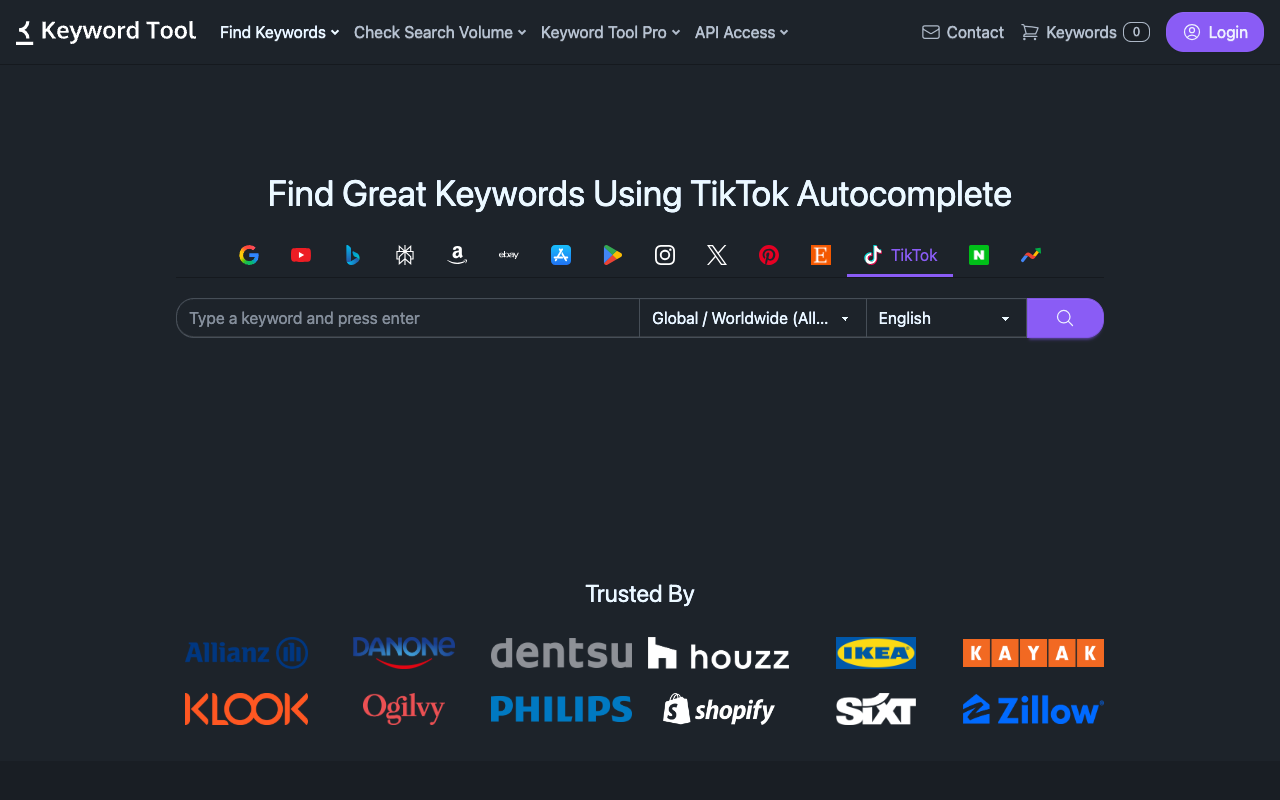Switch to the Instagram icon tab
The image size is (1280, 800).
point(665,255)
